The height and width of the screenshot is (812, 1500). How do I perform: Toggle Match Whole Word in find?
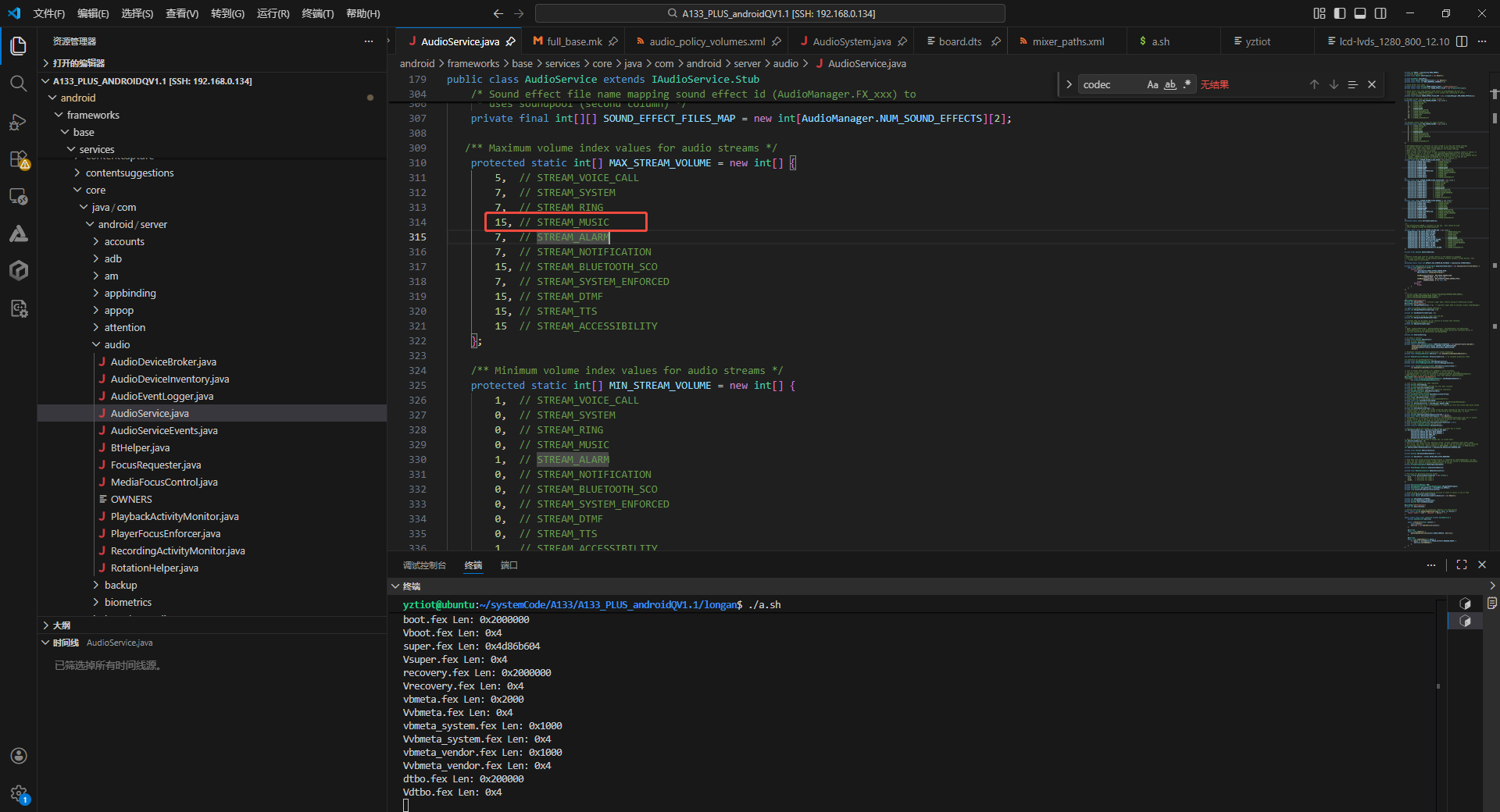point(1170,84)
